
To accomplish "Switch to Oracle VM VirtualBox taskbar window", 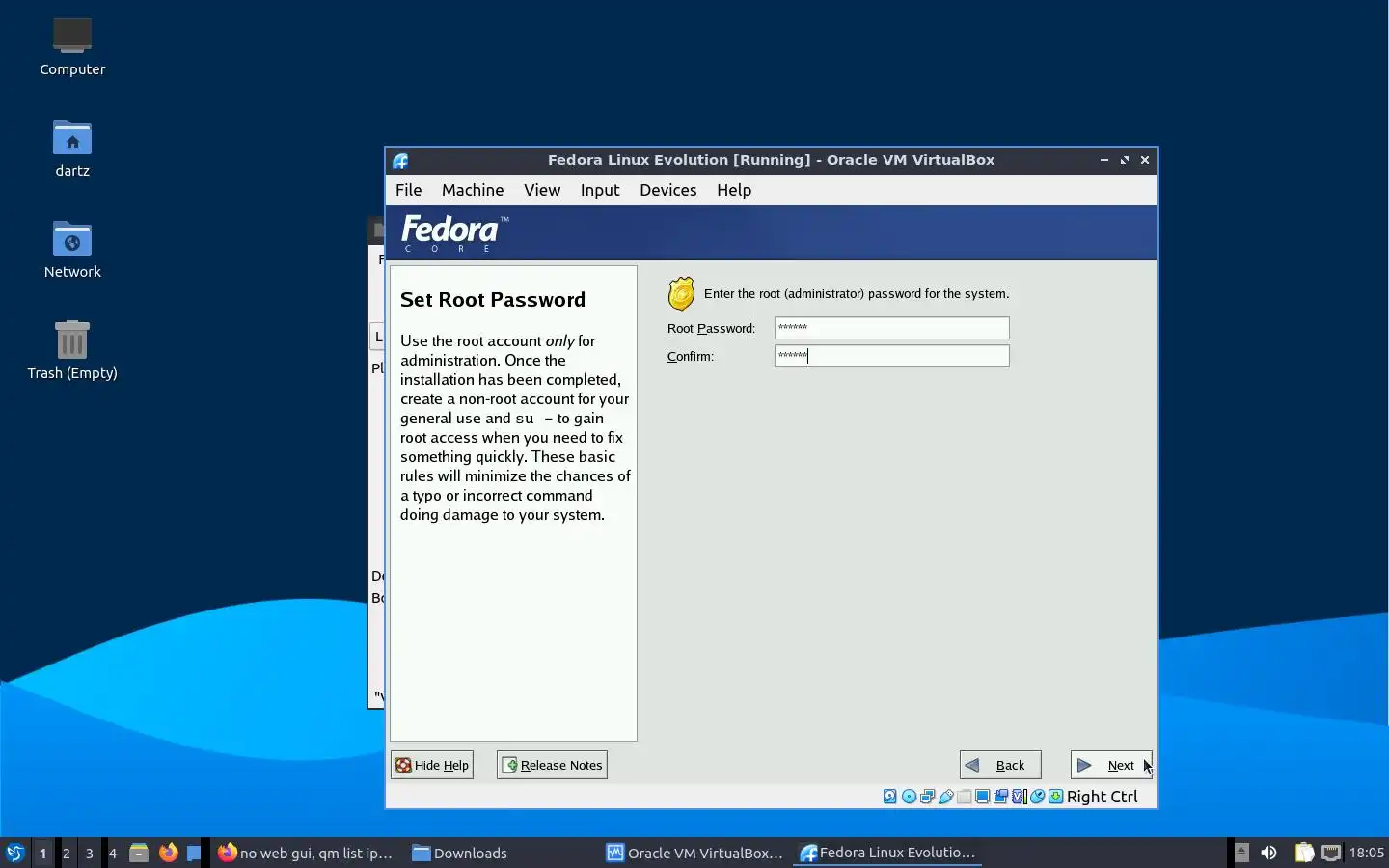I will click(x=694, y=853).
